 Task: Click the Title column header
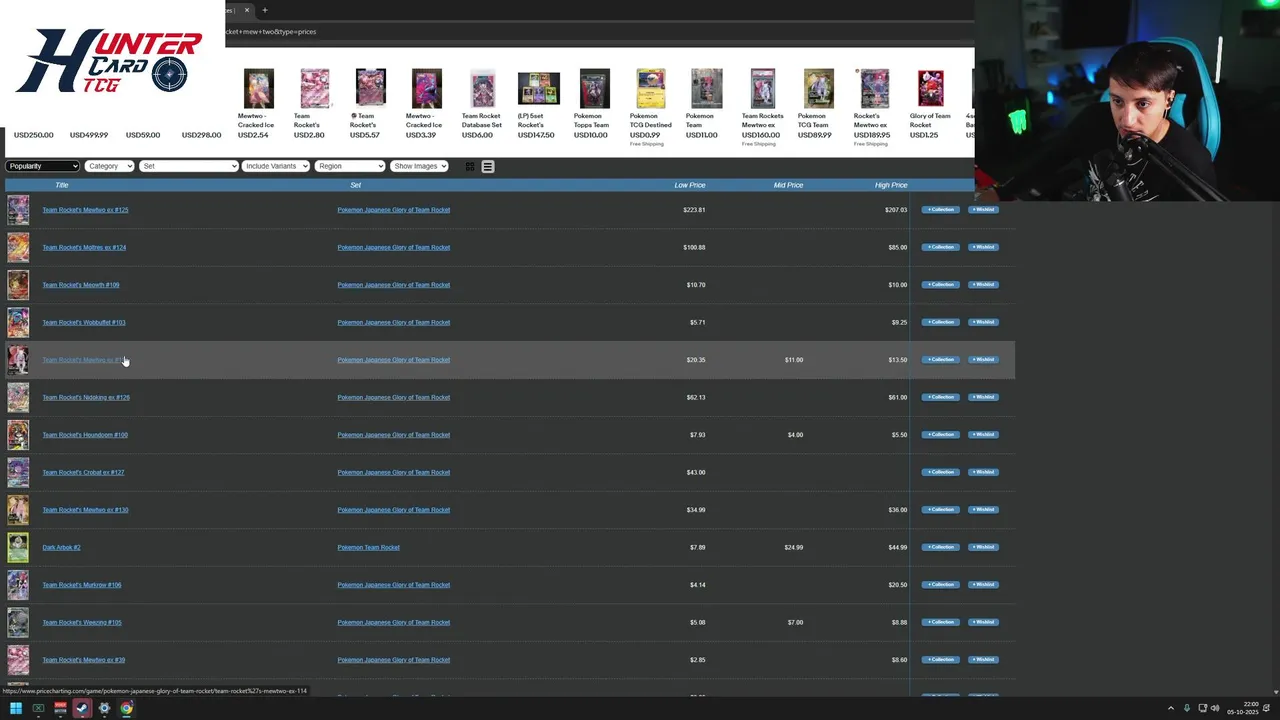[62, 185]
